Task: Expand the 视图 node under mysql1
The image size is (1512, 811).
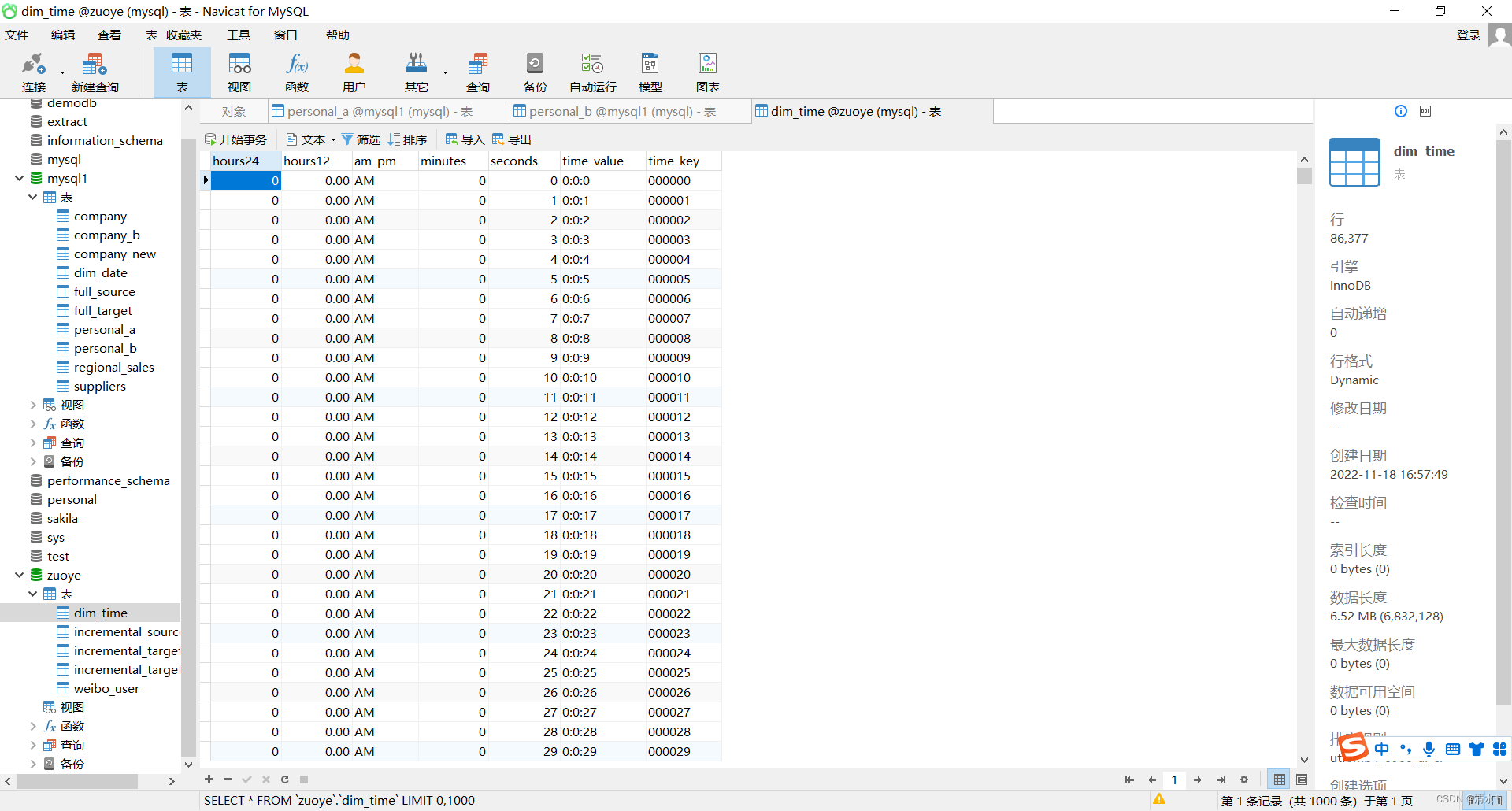Action: [32, 405]
